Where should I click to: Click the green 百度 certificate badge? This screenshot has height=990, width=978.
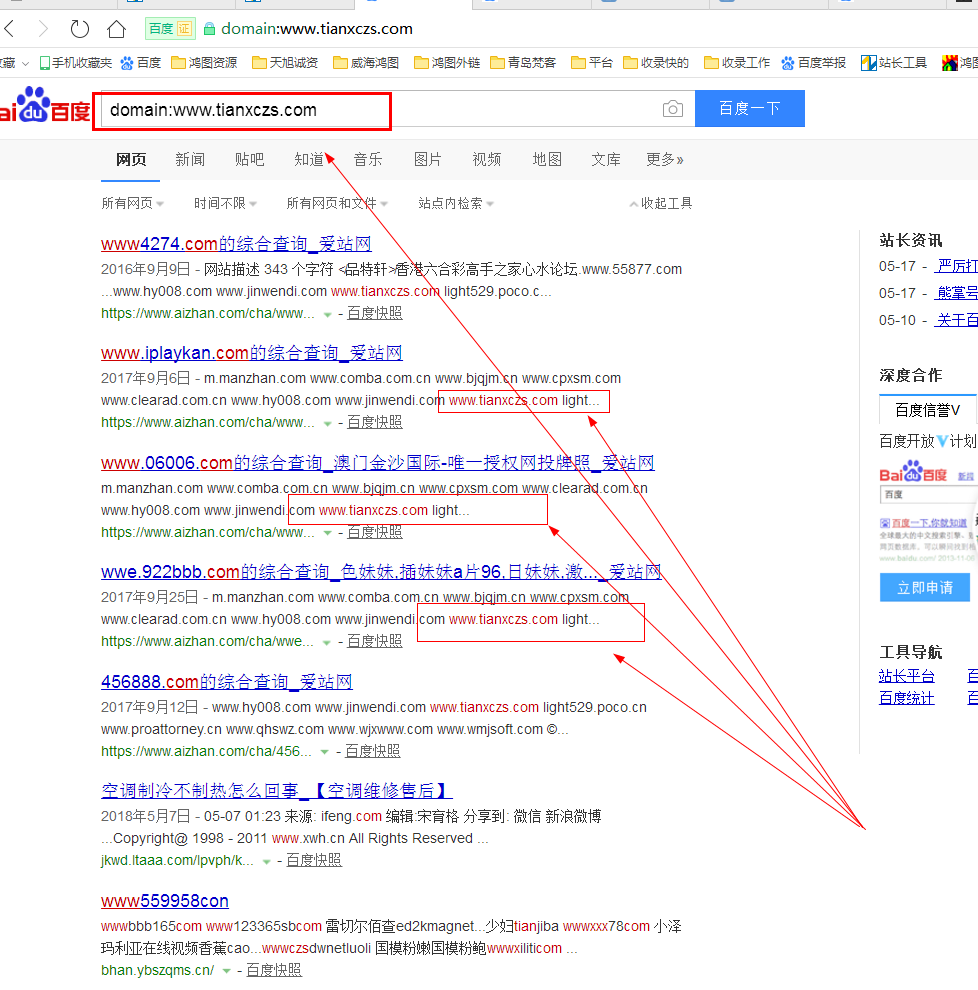click(x=170, y=28)
